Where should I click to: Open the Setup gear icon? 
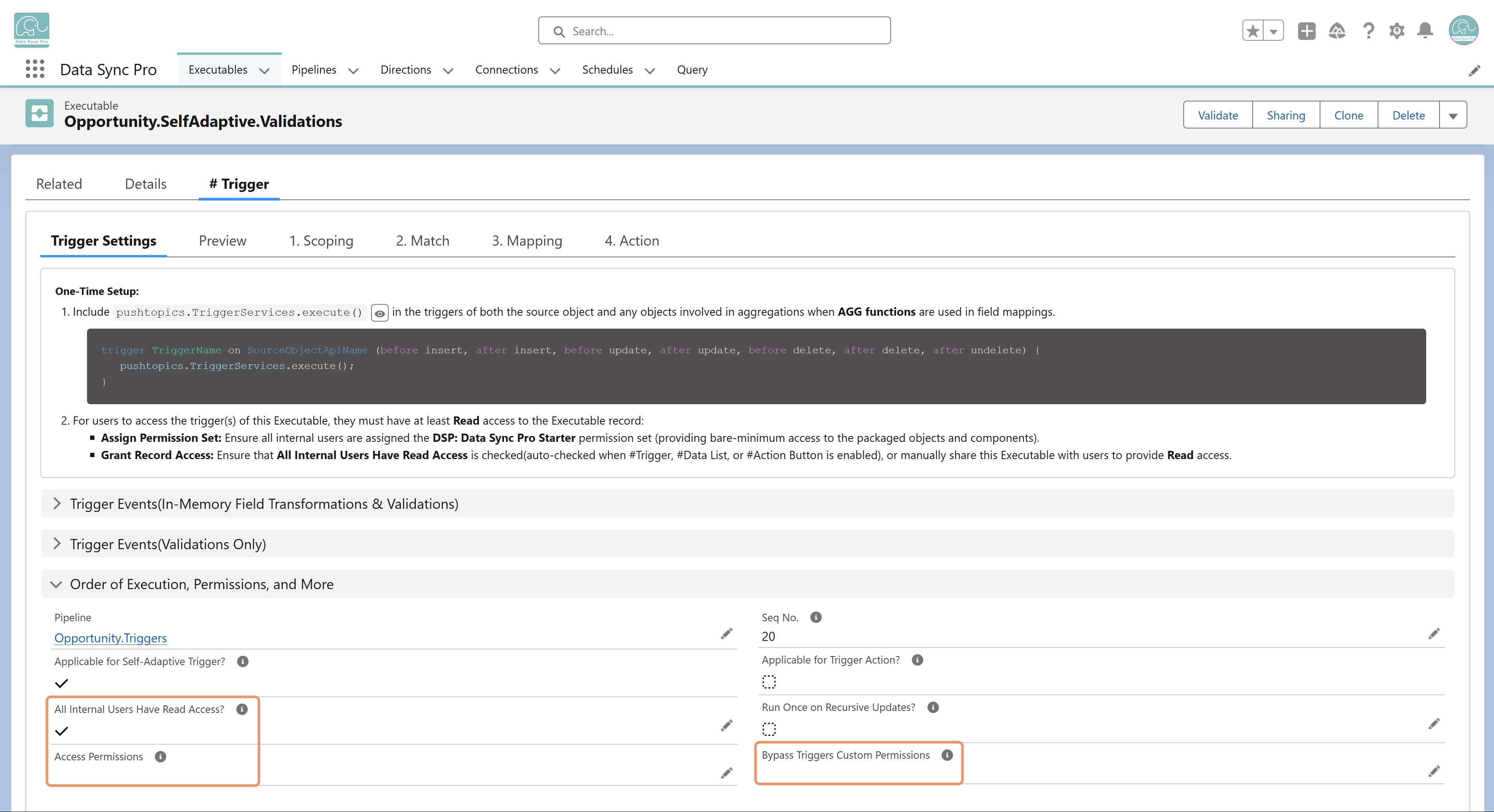pos(1396,31)
